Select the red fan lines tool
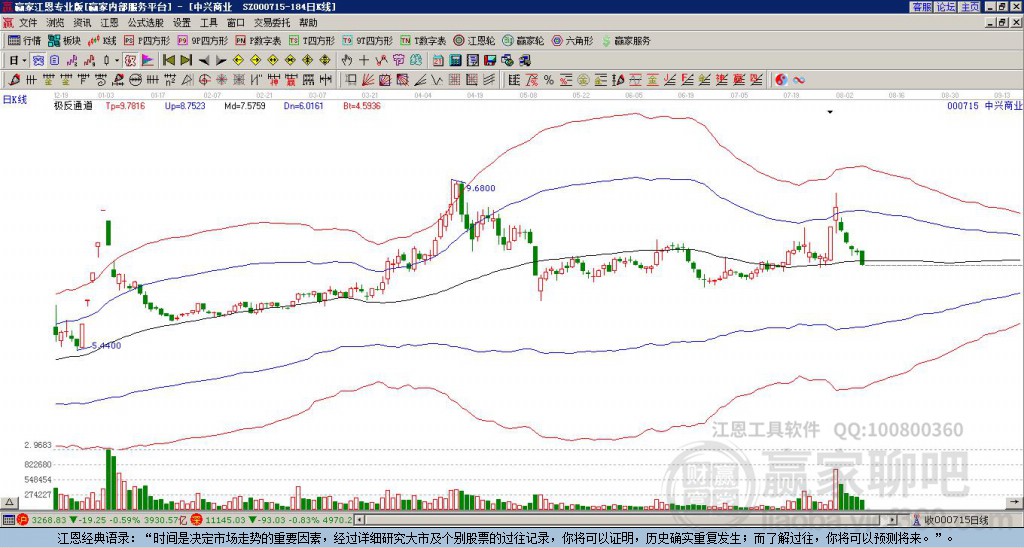Image resolution: width=1024 pixels, height=548 pixels. pyautogui.click(x=368, y=80)
